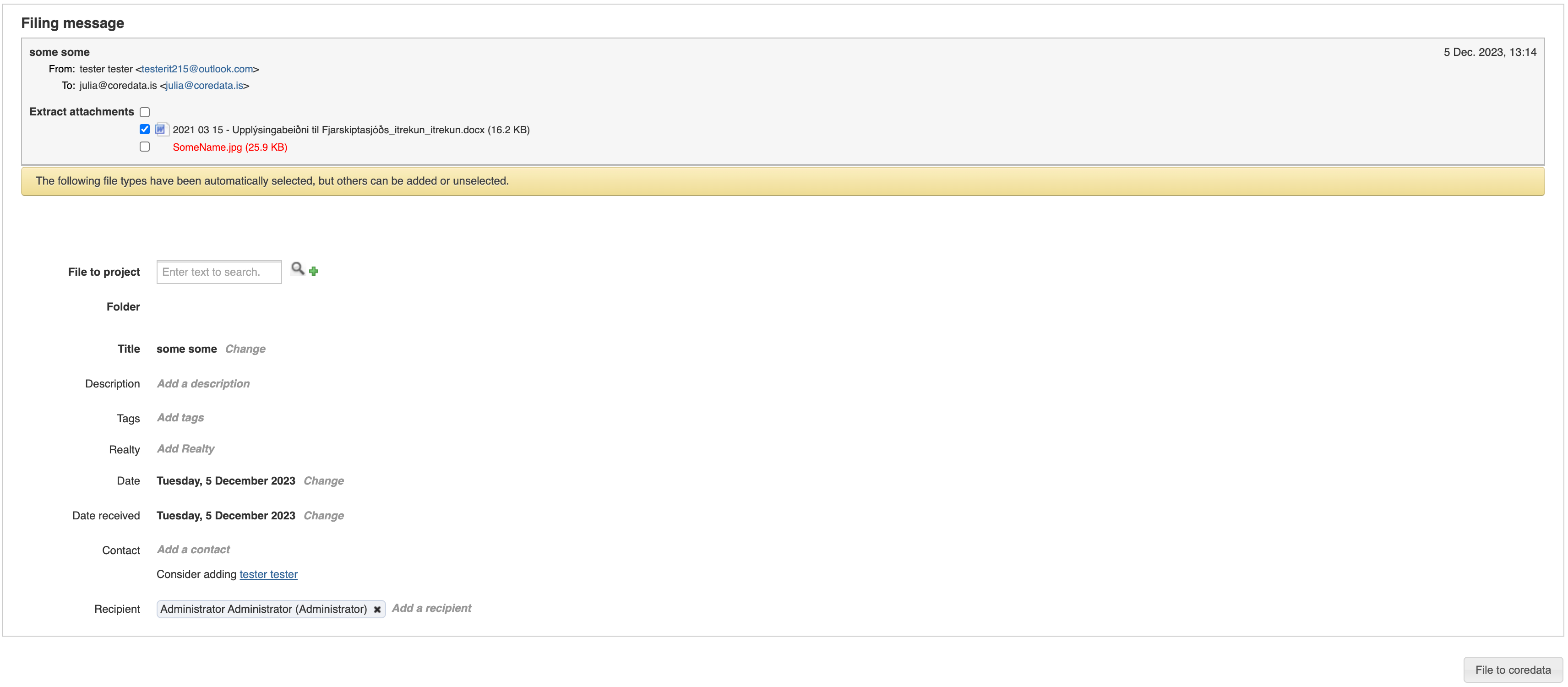Open the julia@coredata.is recipient email link
The width and height of the screenshot is (1568, 687).
point(205,85)
